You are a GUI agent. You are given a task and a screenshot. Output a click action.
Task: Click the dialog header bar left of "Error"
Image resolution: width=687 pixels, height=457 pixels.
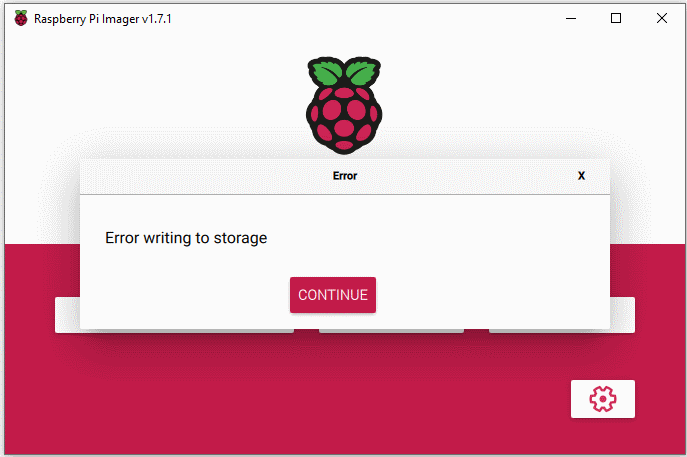pyautogui.click(x=206, y=176)
